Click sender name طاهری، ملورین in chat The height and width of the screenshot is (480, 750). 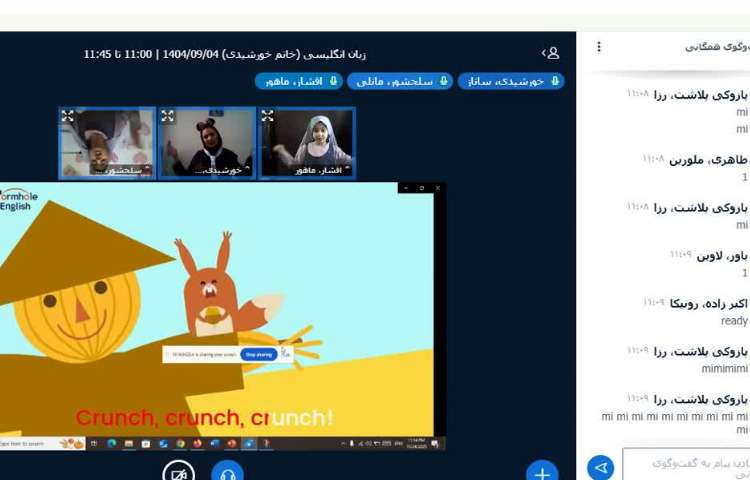pos(707,160)
